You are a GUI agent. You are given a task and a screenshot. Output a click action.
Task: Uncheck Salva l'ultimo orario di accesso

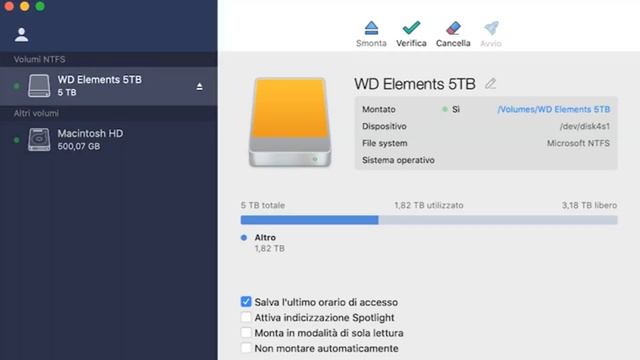click(246, 302)
